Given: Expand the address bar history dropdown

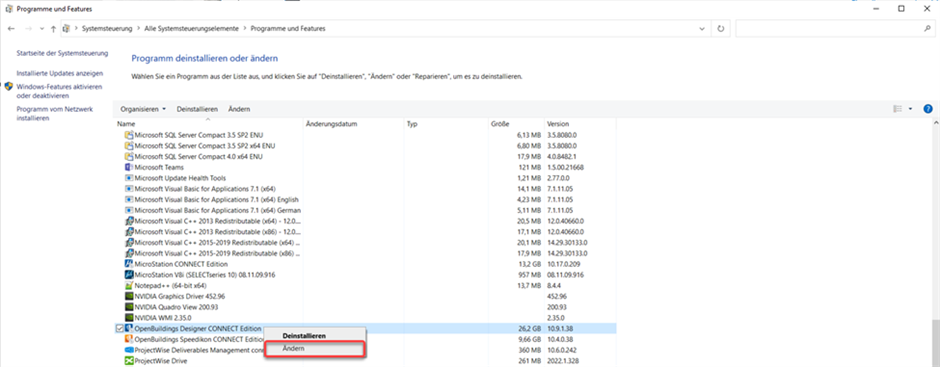Looking at the screenshot, I should [x=702, y=28].
